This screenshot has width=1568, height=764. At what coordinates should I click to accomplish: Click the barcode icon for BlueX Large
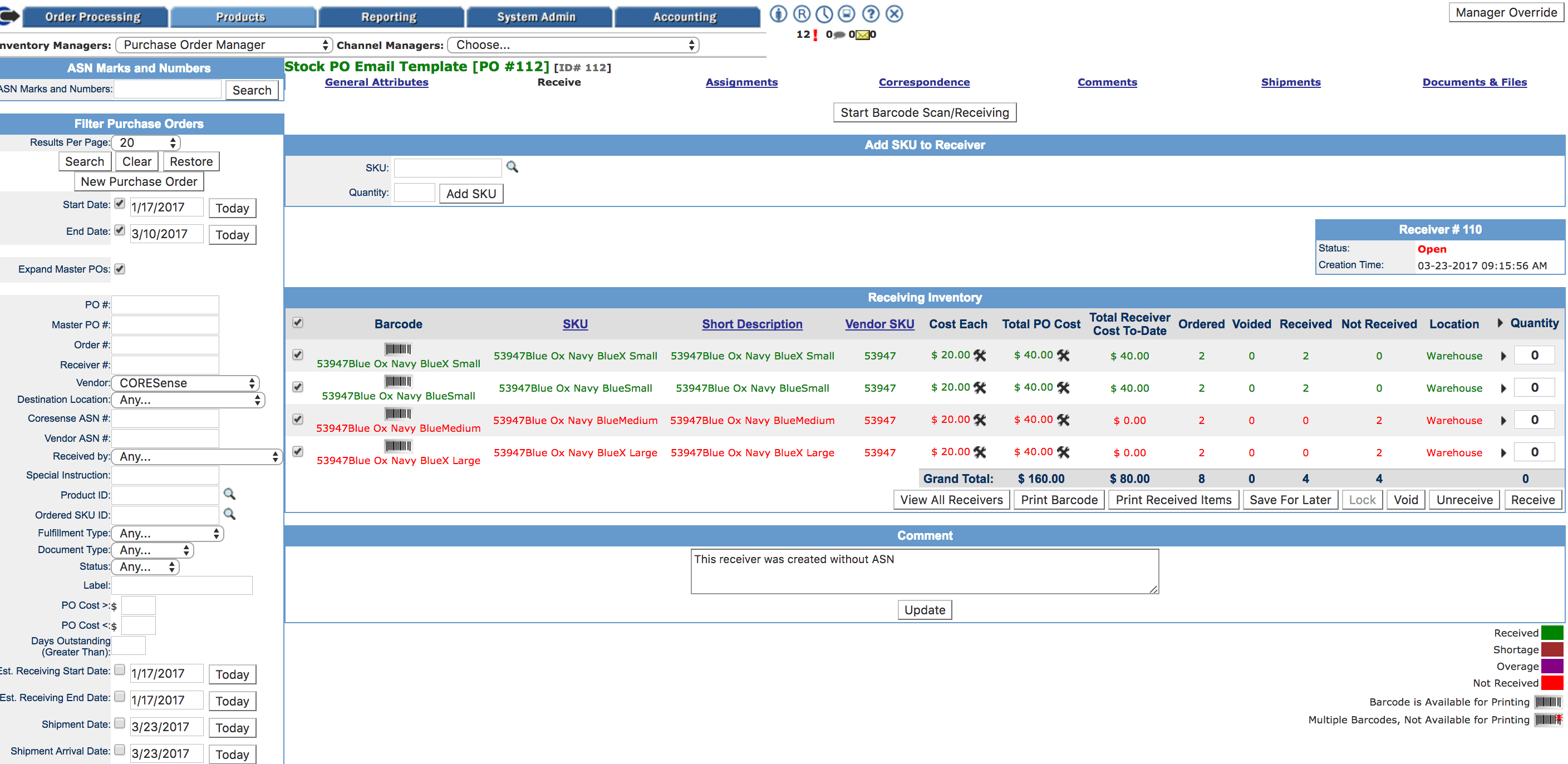point(398,446)
